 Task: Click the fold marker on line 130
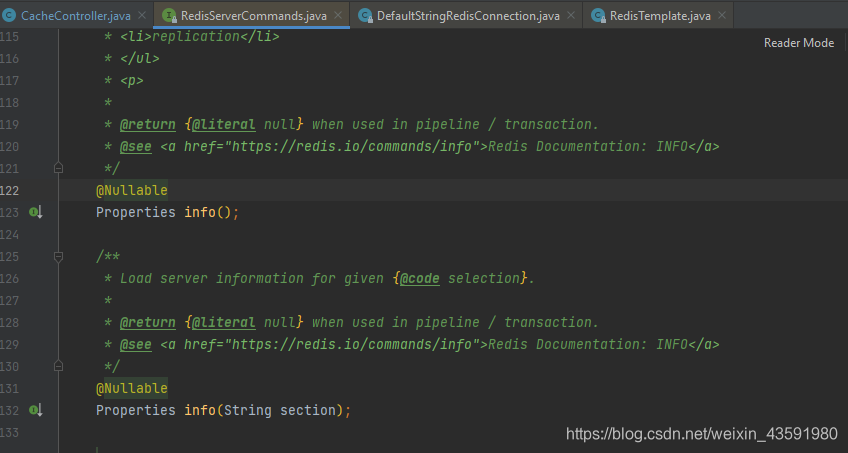point(58,366)
